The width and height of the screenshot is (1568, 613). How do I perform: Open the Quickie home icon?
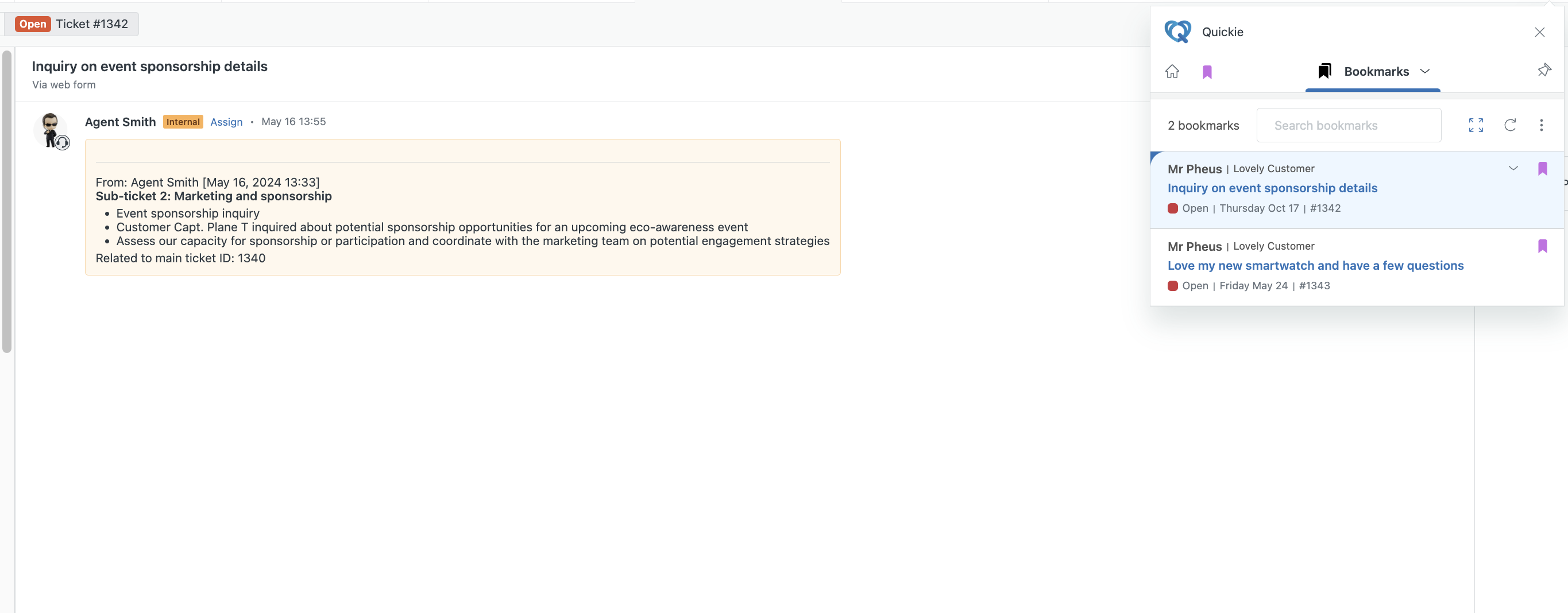point(1172,72)
